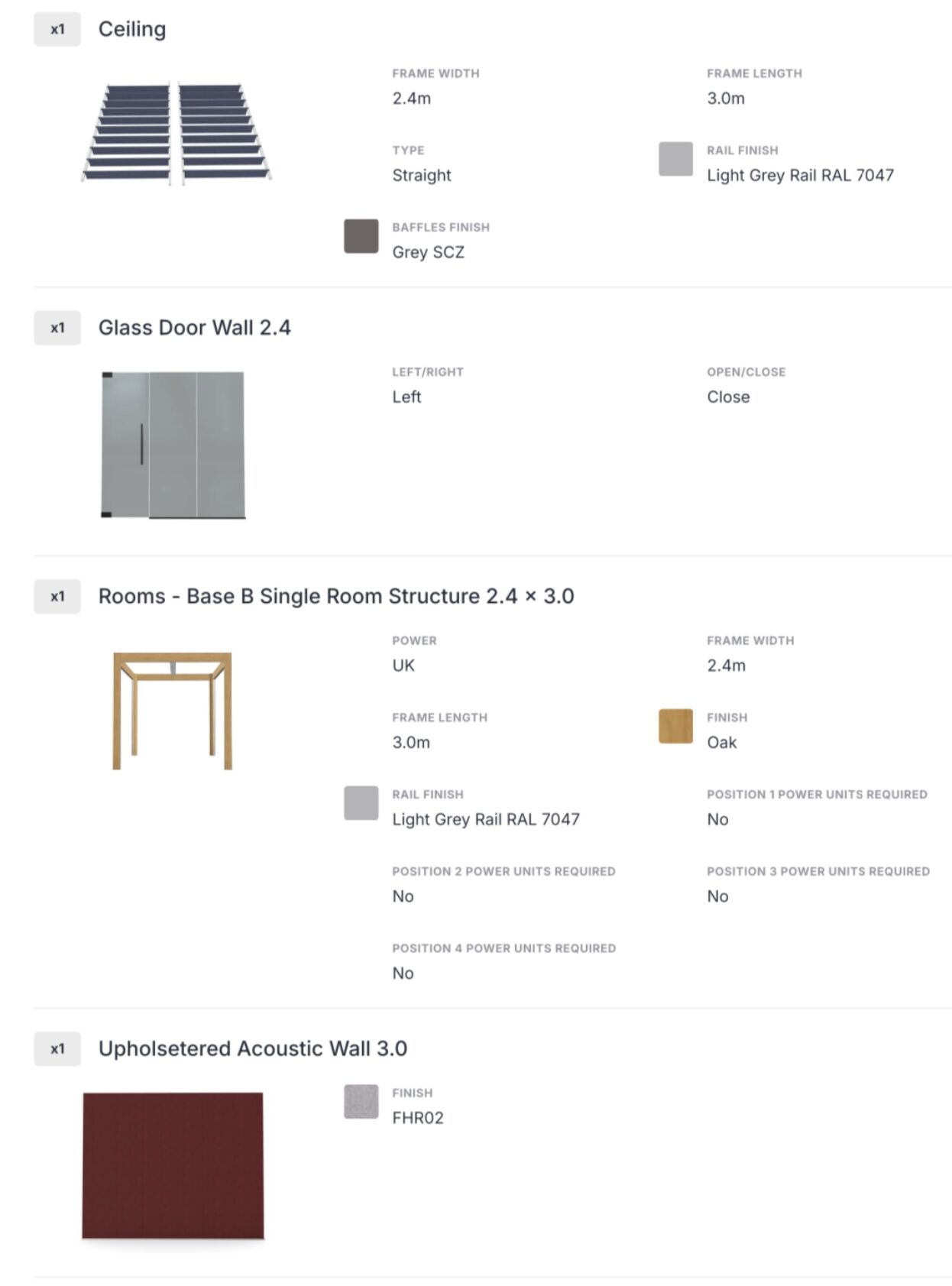Open Upholsetered Acoustic Wall 3.0 title
The height and width of the screenshot is (1286, 952).
252,1048
